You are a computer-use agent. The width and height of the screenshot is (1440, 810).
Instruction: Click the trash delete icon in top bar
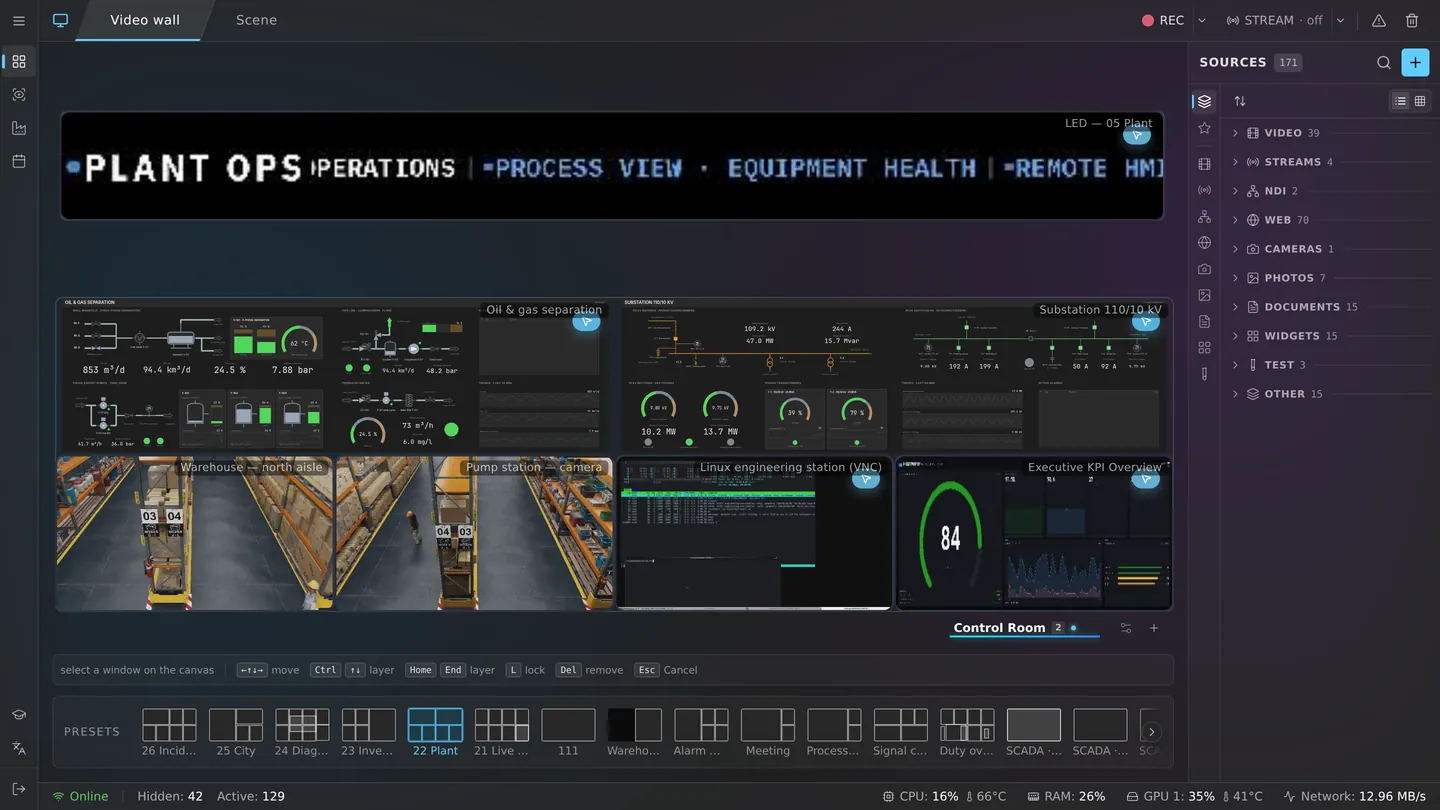[1412, 20]
